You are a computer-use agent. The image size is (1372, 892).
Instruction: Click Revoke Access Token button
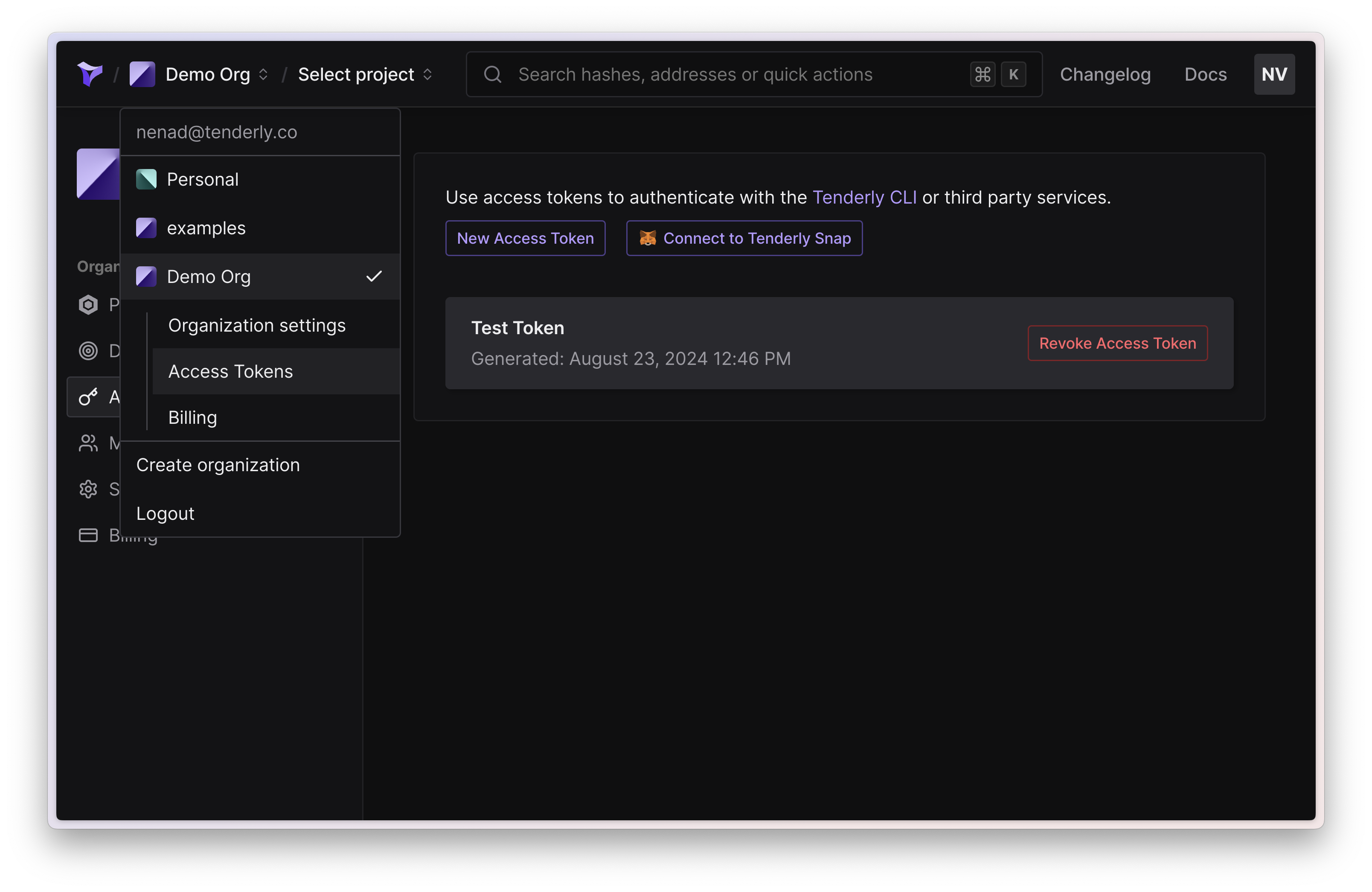point(1117,343)
